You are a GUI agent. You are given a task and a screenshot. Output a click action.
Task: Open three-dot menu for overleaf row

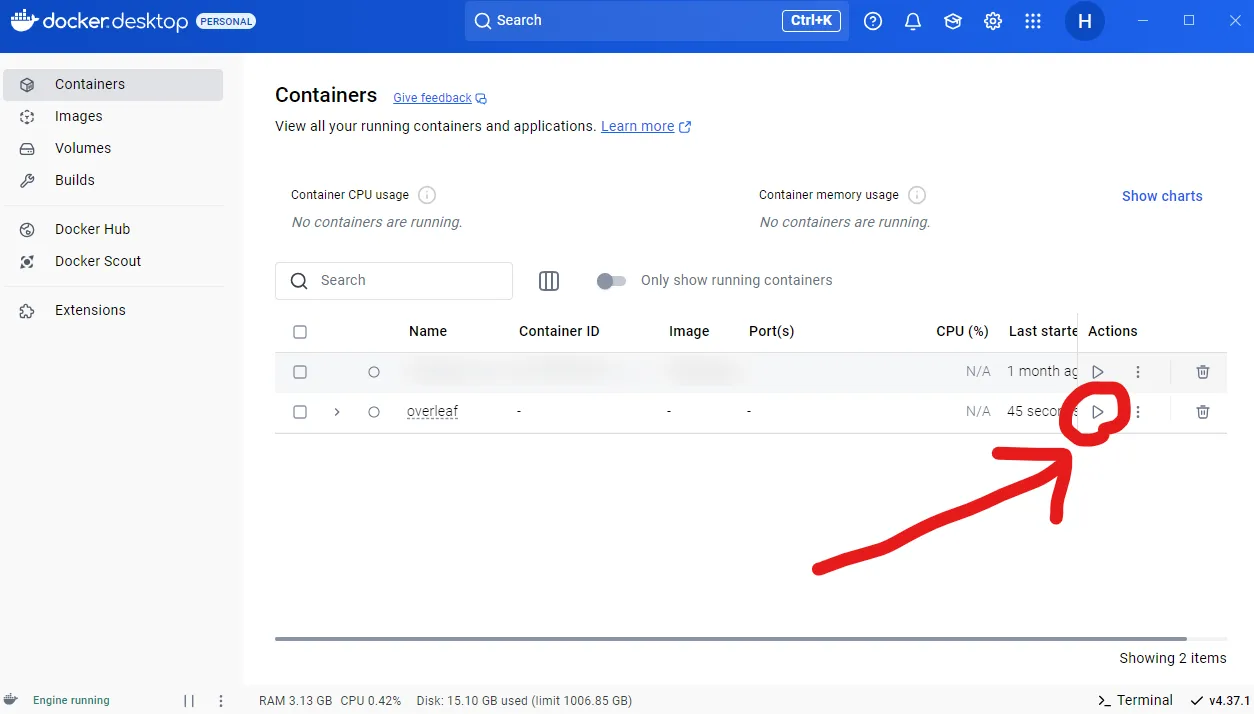1138,412
